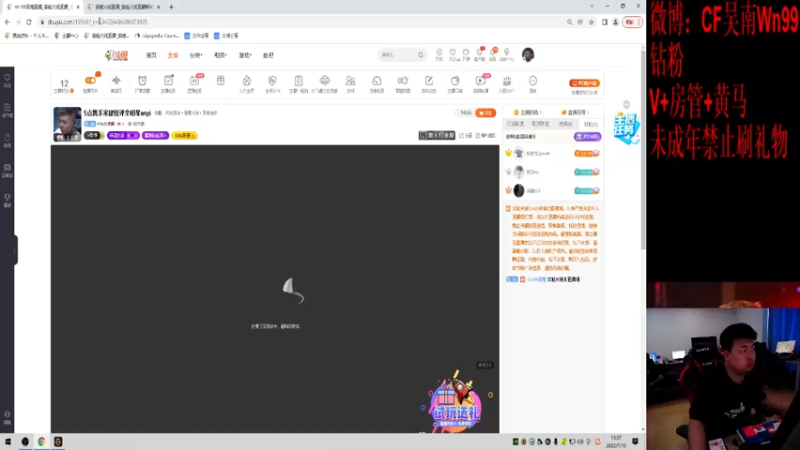
Task: Click the gold crown top-ranked user avatar
Action: point(519,153)
